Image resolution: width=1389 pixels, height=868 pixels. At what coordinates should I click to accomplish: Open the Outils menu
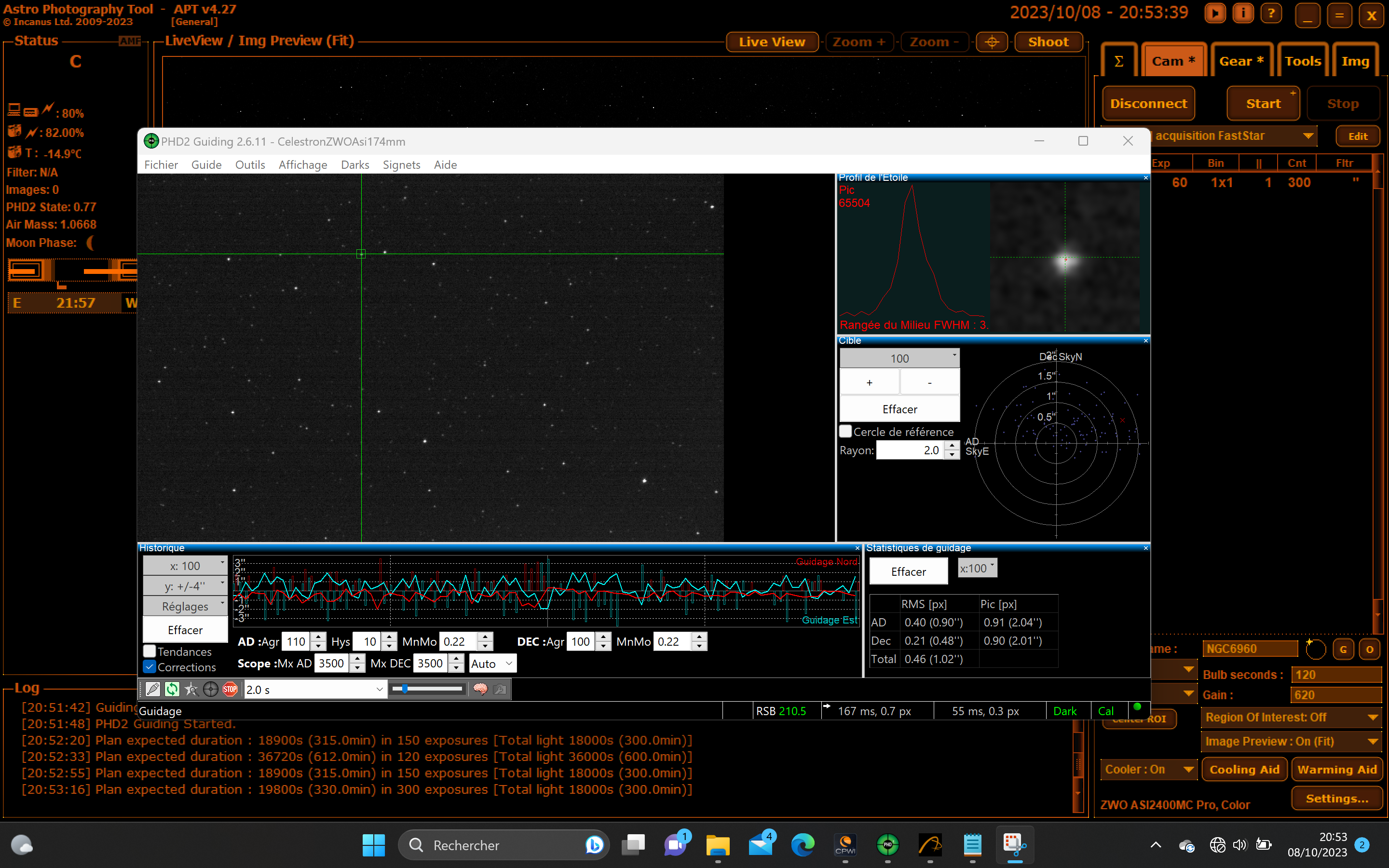[250, 165]
